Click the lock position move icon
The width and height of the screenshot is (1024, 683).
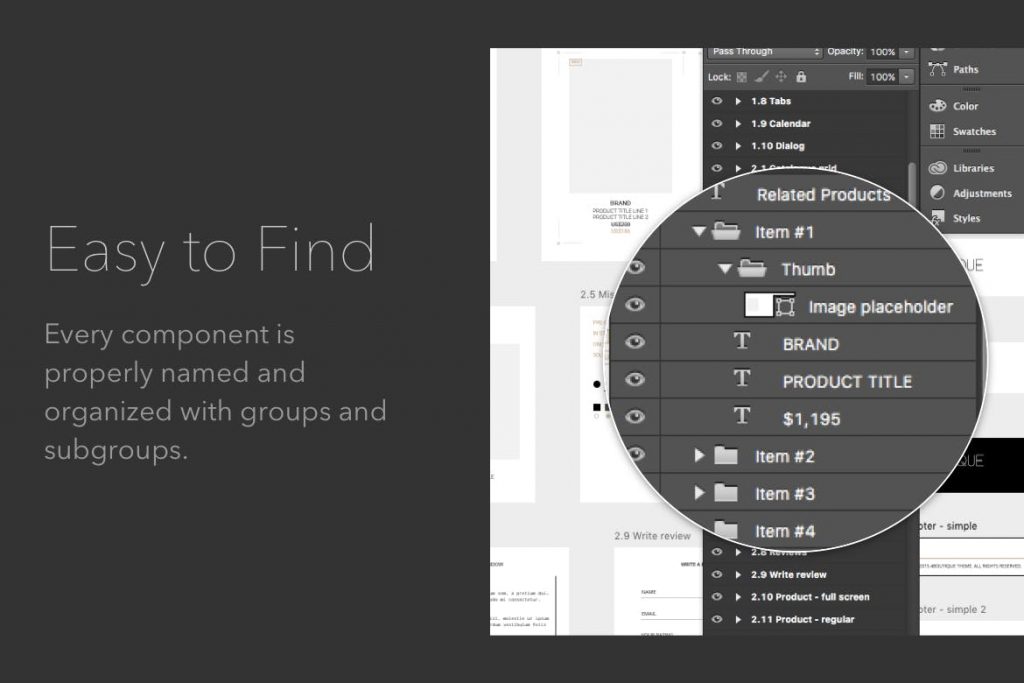[x=781, y=77]
